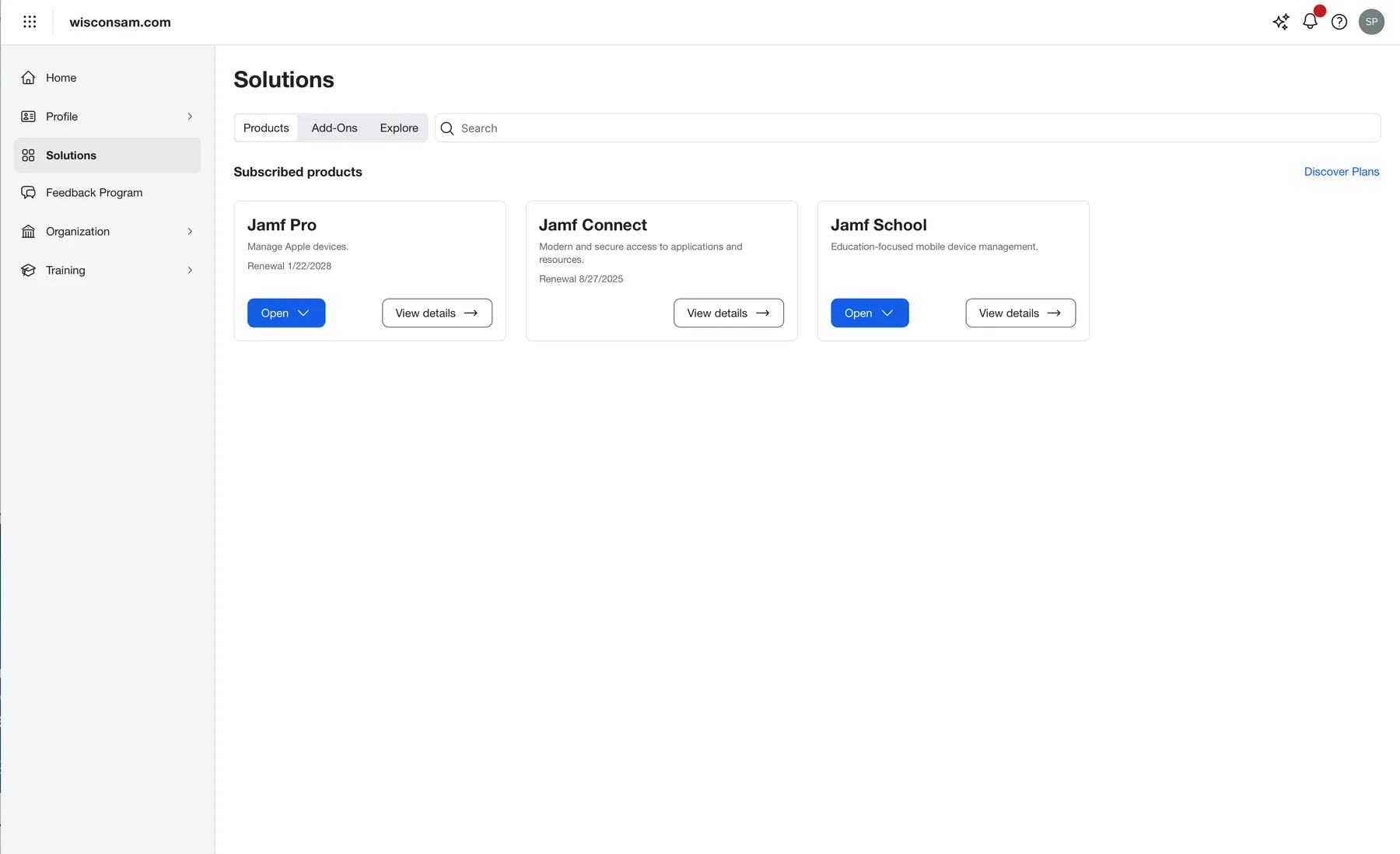Viewport: 1400px width, 854px height.
Task: Click the wisconsam.com site title
Action: 120,22
